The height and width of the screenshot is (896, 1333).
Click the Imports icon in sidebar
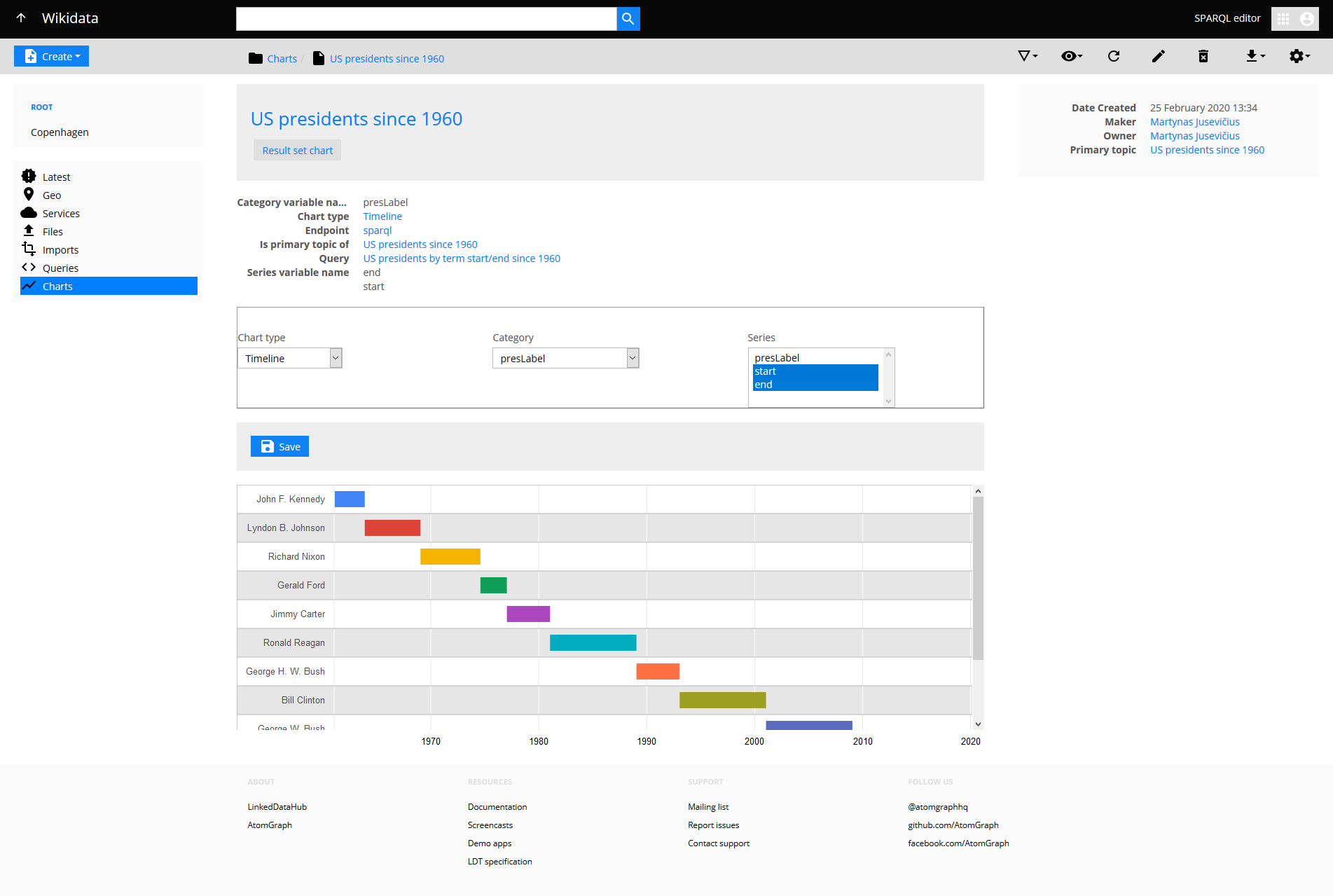tap(29, 249)
